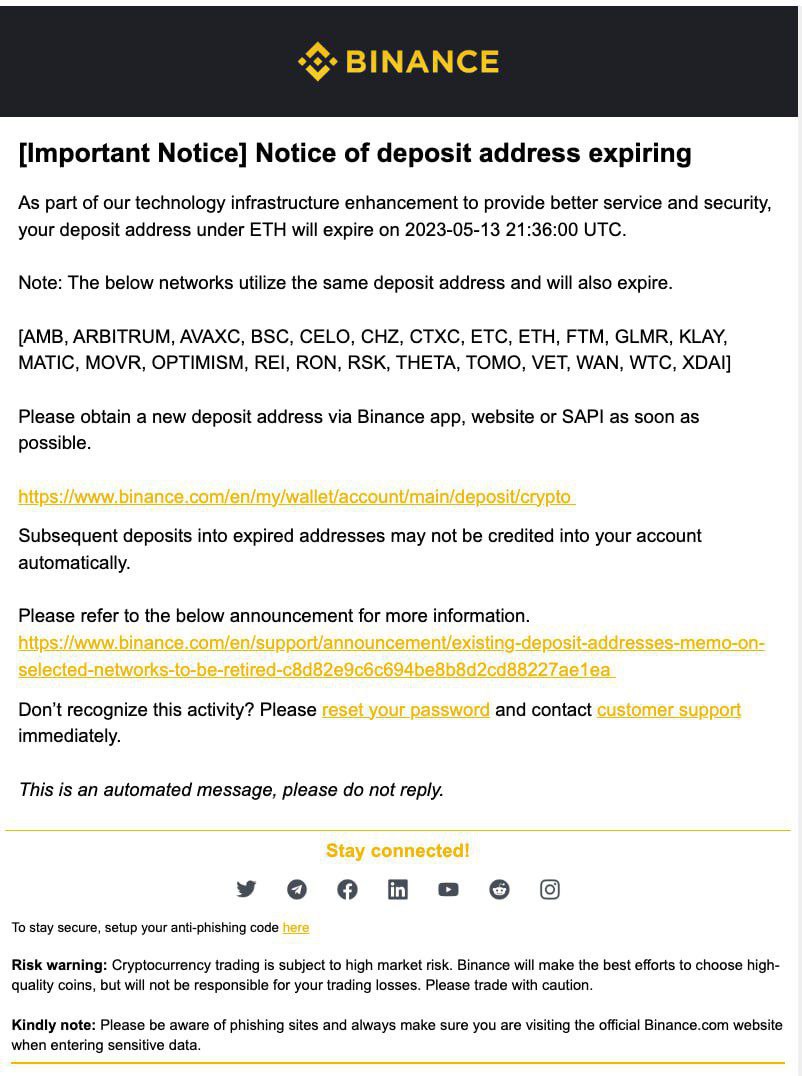
Task: Click the Binance diamond logo icon
Action: click(317, 62)
